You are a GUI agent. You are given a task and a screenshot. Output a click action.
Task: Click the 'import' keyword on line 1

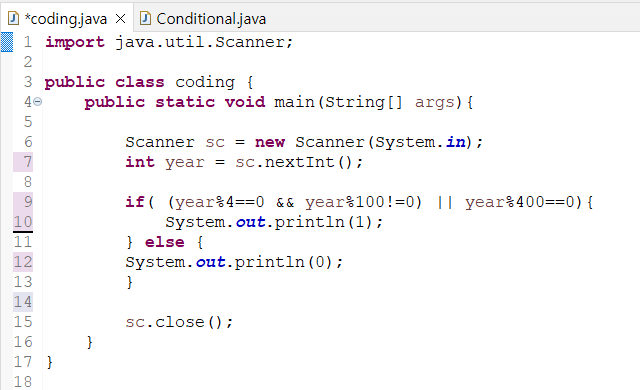click(x=75, y=42)
